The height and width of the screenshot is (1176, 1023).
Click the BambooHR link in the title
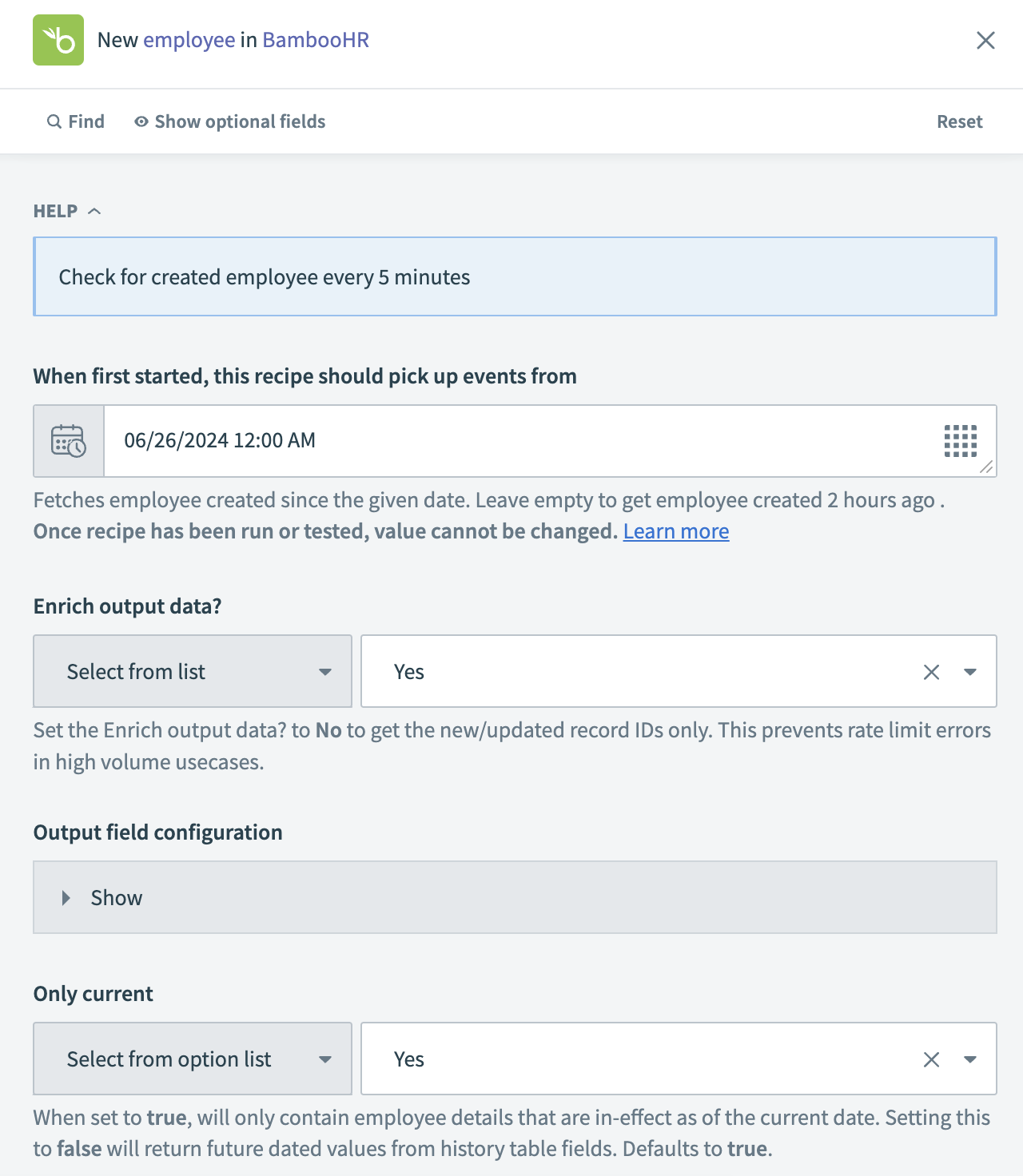[x=316, y=40]
